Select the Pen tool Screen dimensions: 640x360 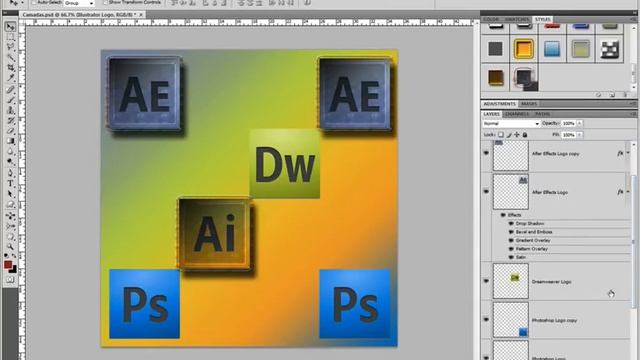(11, 173)
